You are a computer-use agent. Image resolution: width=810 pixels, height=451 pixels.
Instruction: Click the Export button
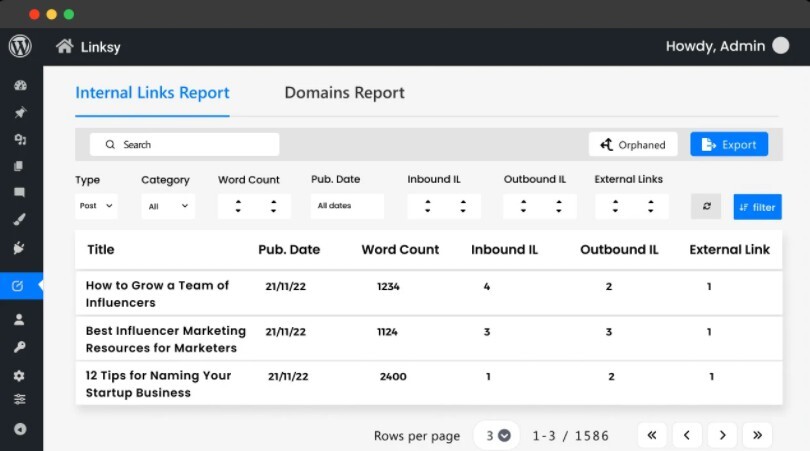point(729,145)
